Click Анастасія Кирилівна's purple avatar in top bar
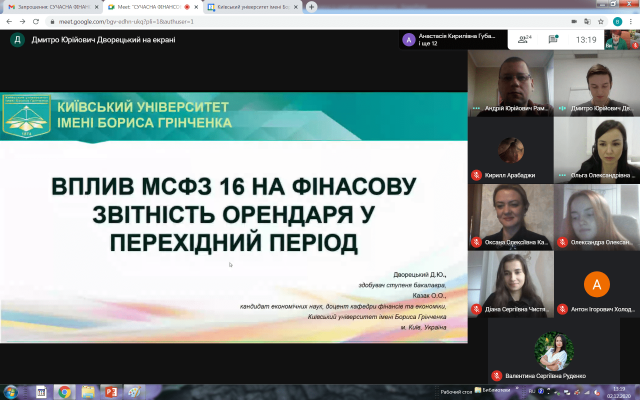Screen dimensions: 640x400 click(408, 40)
